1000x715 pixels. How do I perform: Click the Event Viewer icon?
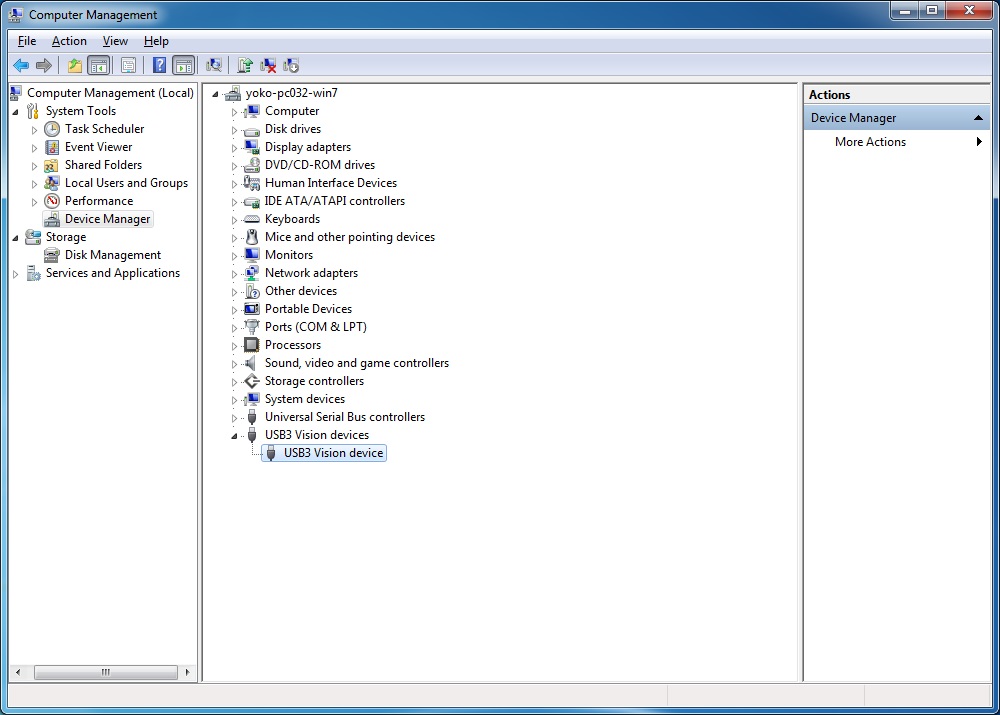pyautogui.click(x=52, y=147)
